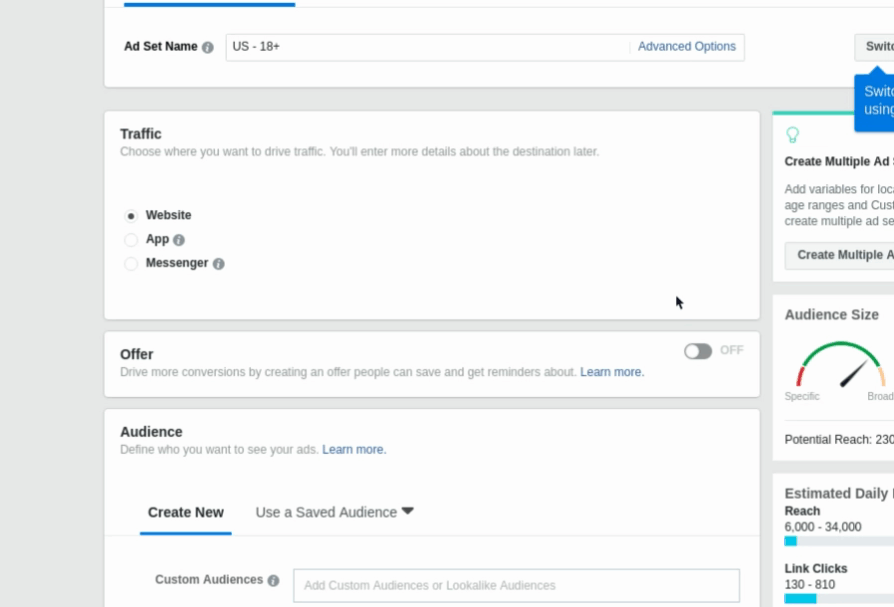Select the App traffic destination
This screenshot has width=894, height=607.
(130, 239)
